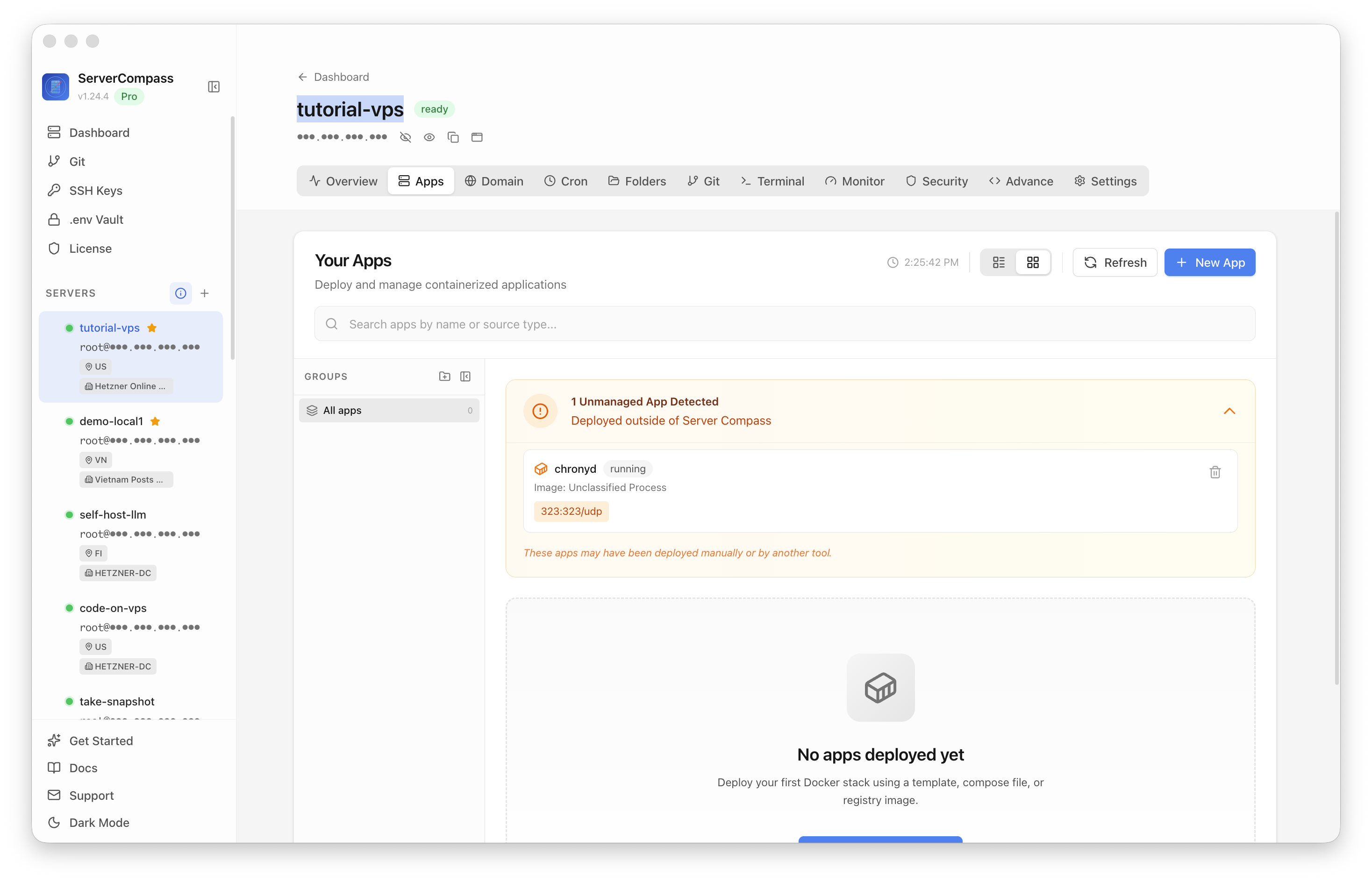Click the 323:323/udp port badge

[571, 511]
